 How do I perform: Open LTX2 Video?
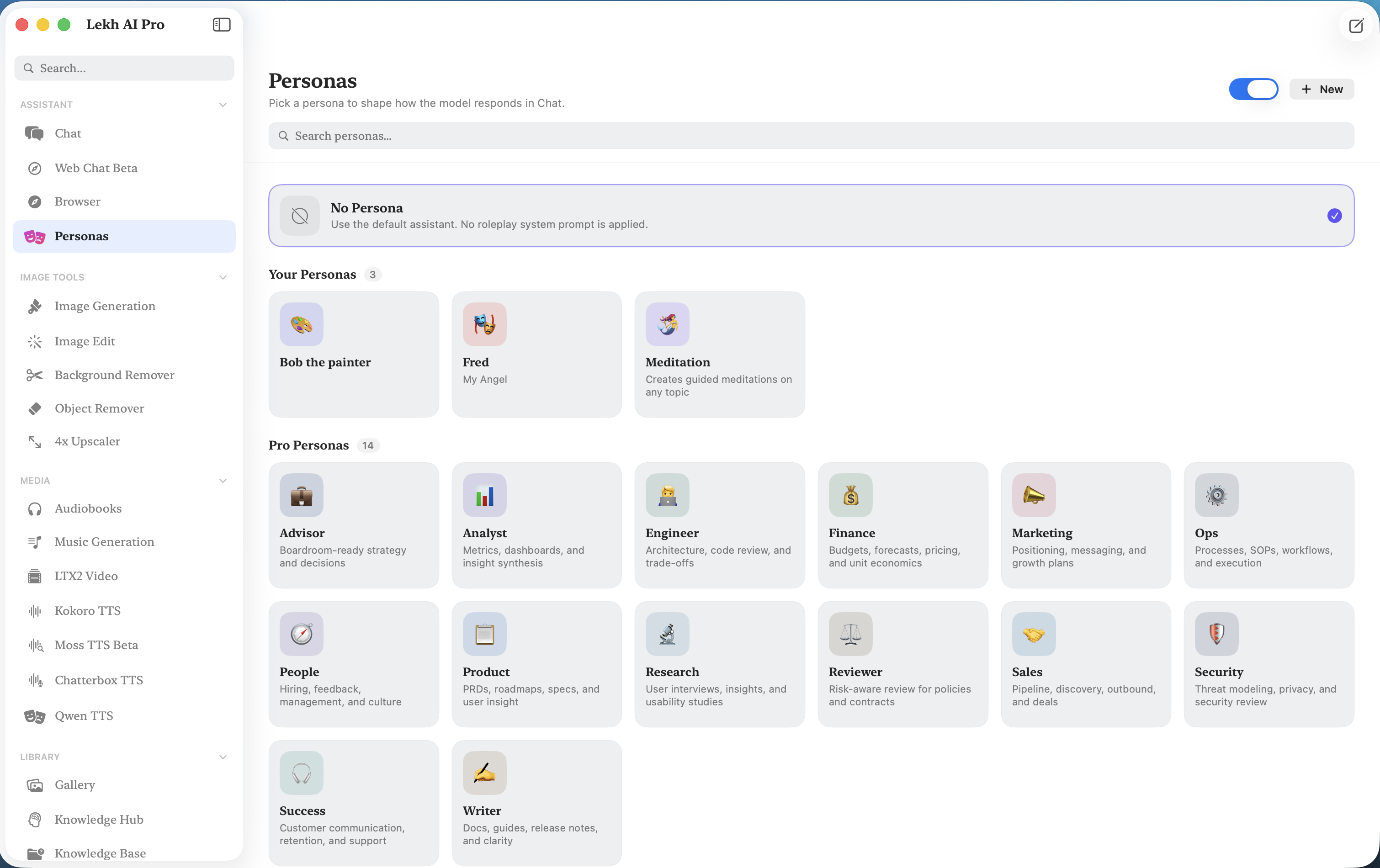(124, 577)
